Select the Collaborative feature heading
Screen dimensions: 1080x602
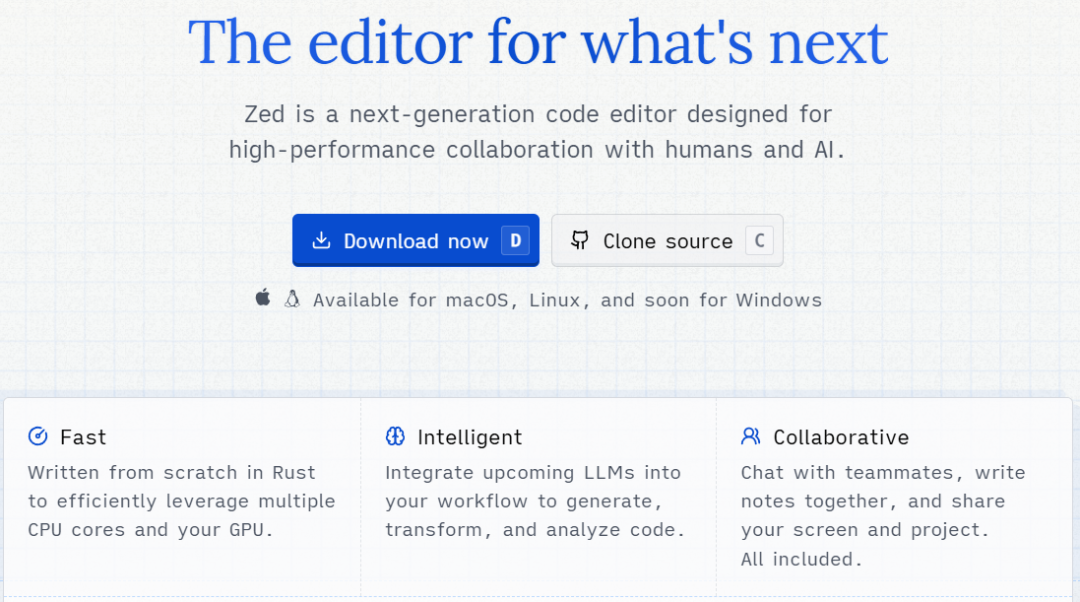pyautogui.click(x=840, y=437)
